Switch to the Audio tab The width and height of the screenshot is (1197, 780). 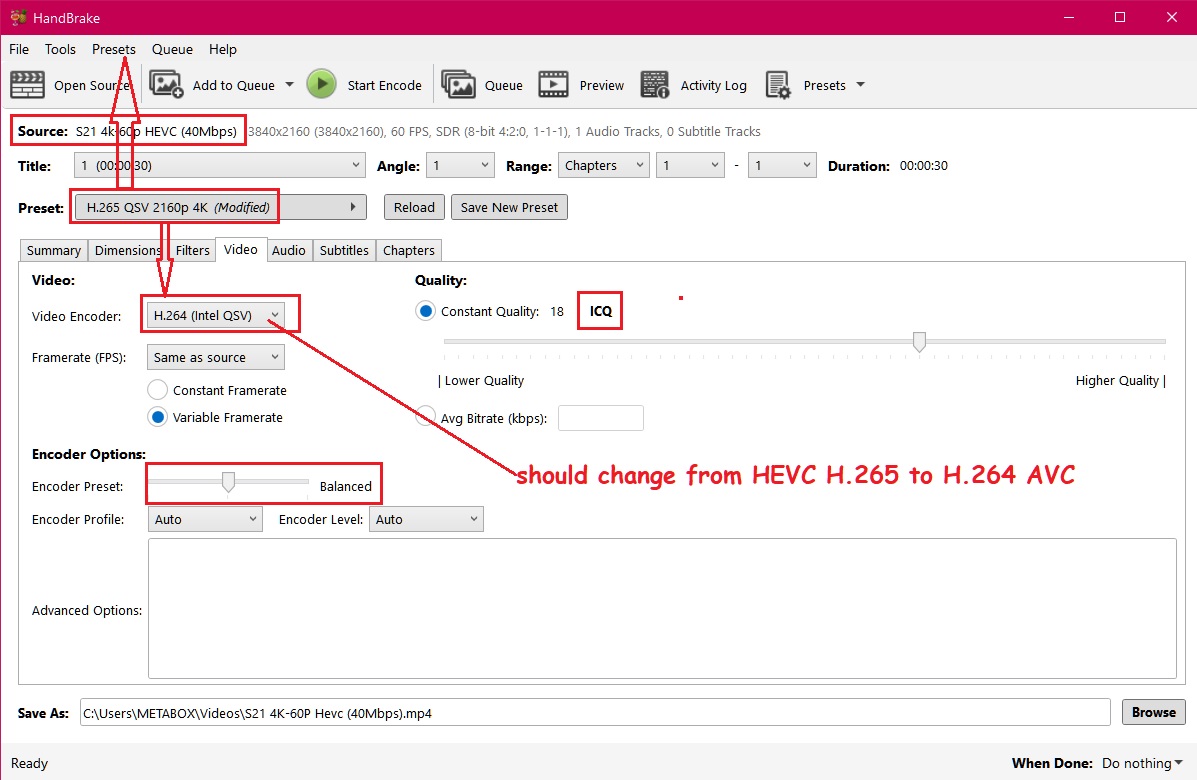click(x=289, y=250)
